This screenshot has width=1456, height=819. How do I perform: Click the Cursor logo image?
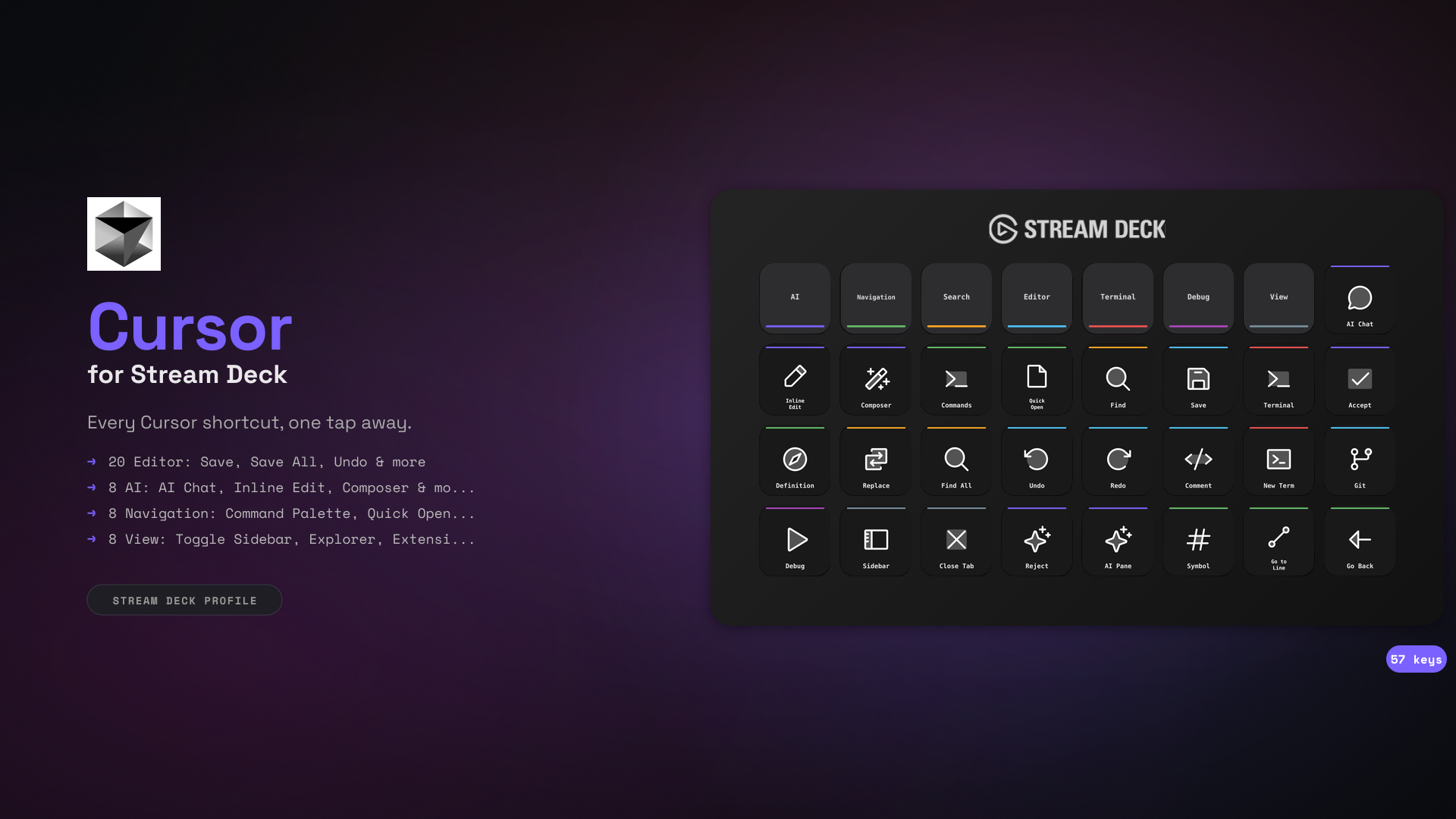coord(124,234)
